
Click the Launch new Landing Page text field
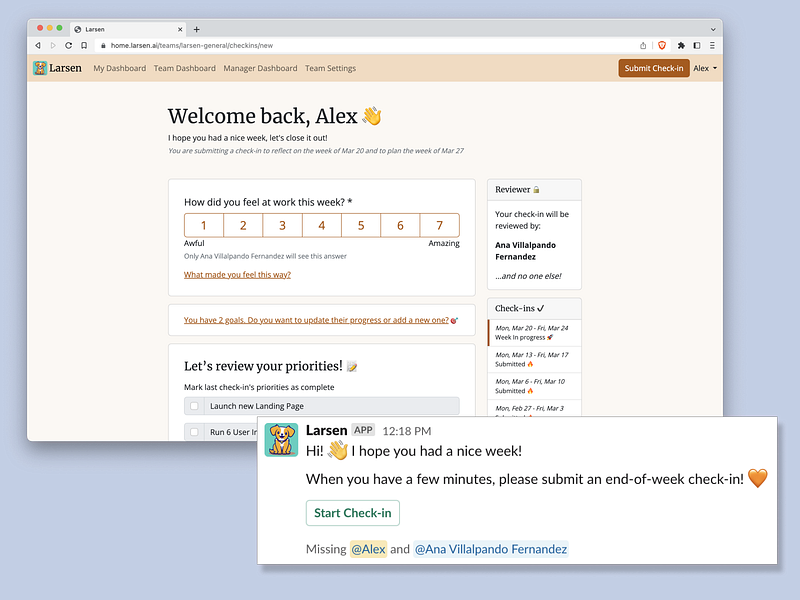click(x=332, y=406)
